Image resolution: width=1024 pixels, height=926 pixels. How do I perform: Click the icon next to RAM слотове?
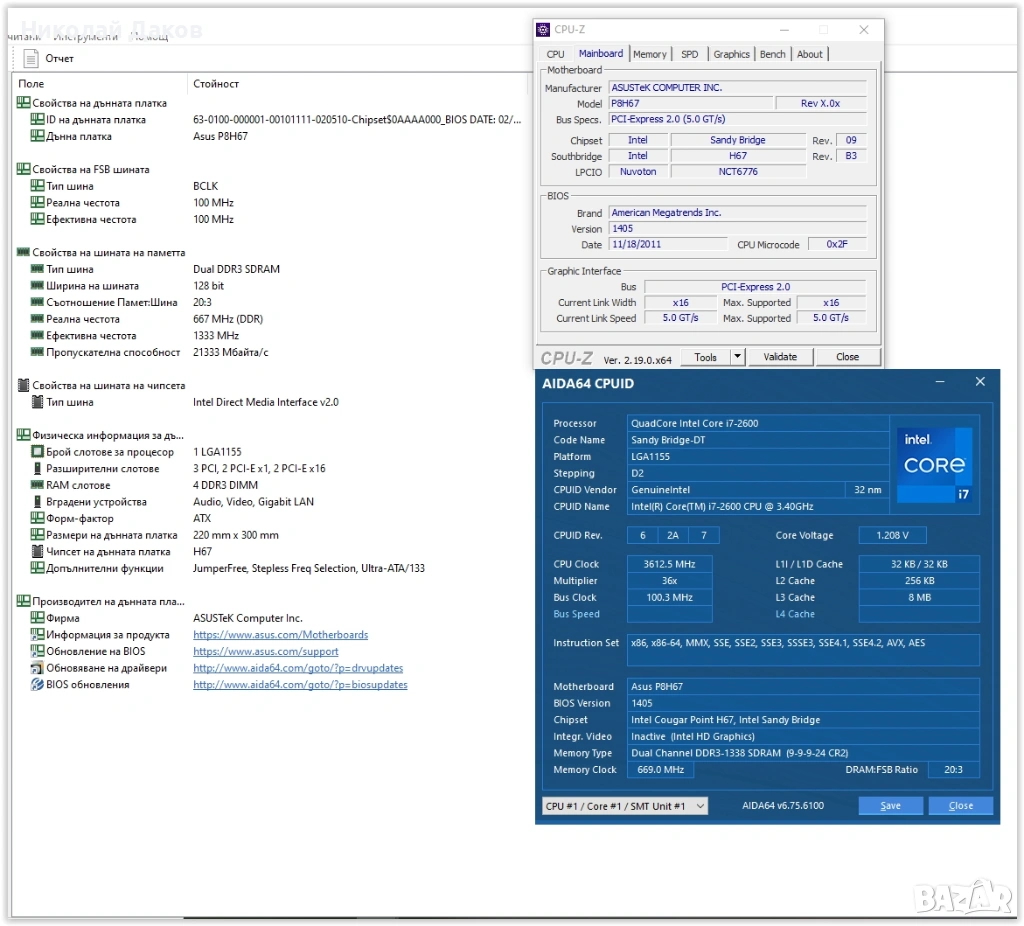point(37,485)
